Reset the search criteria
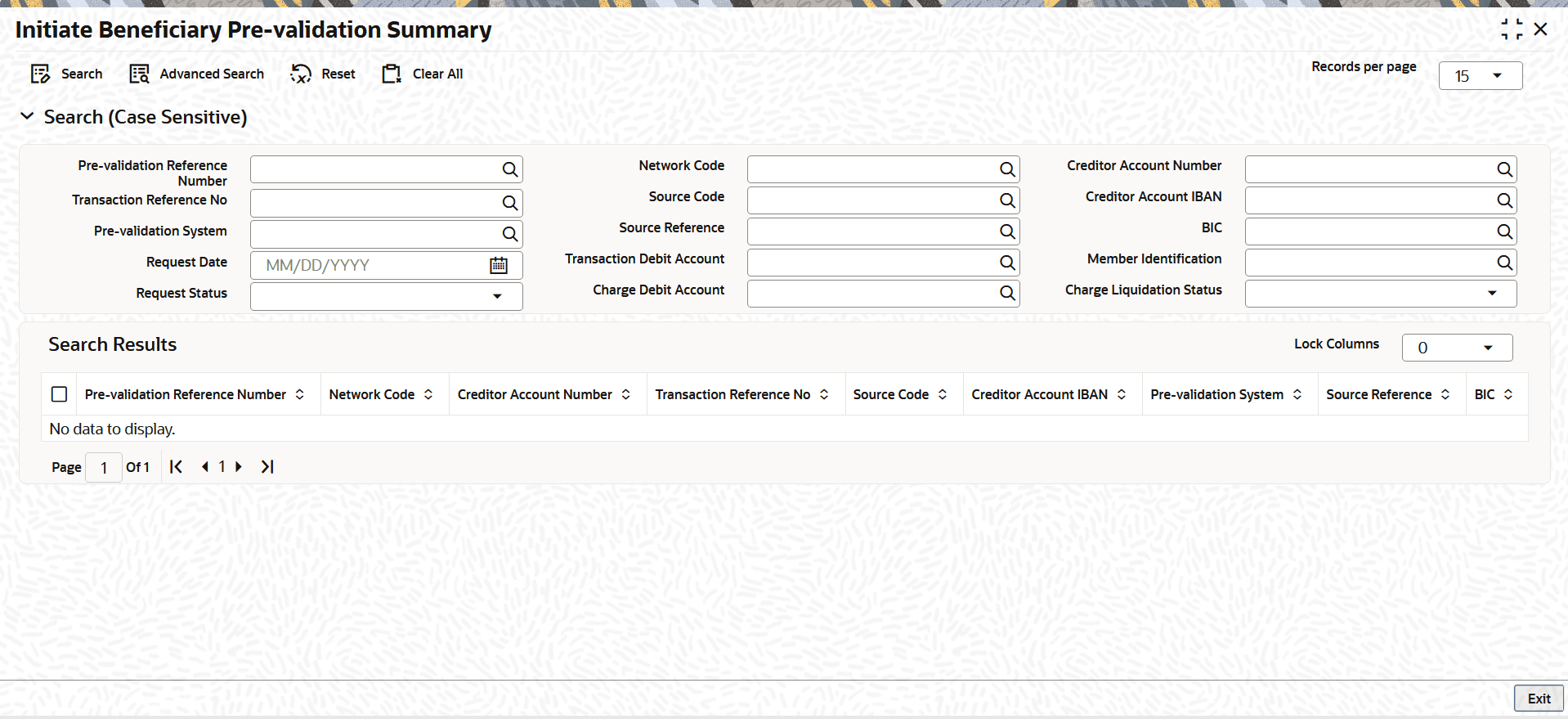This screenshot has height=719, width=1568. [323, 74]
